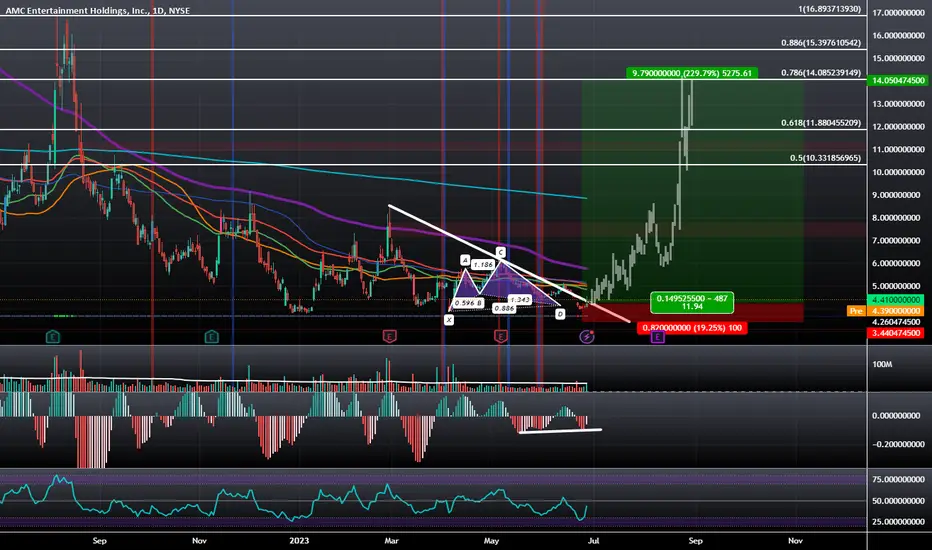
Task: Click price axis value 4.260474500
Action: pos(898,322)
